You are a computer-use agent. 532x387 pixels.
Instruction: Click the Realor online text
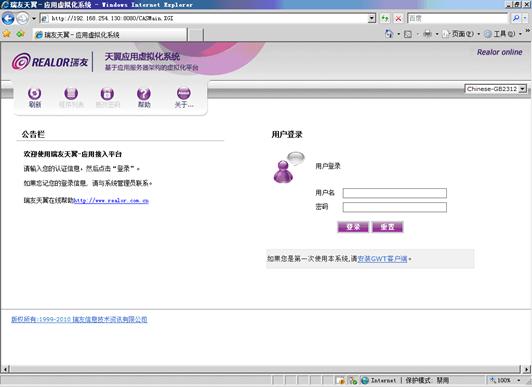coord(499,52)
